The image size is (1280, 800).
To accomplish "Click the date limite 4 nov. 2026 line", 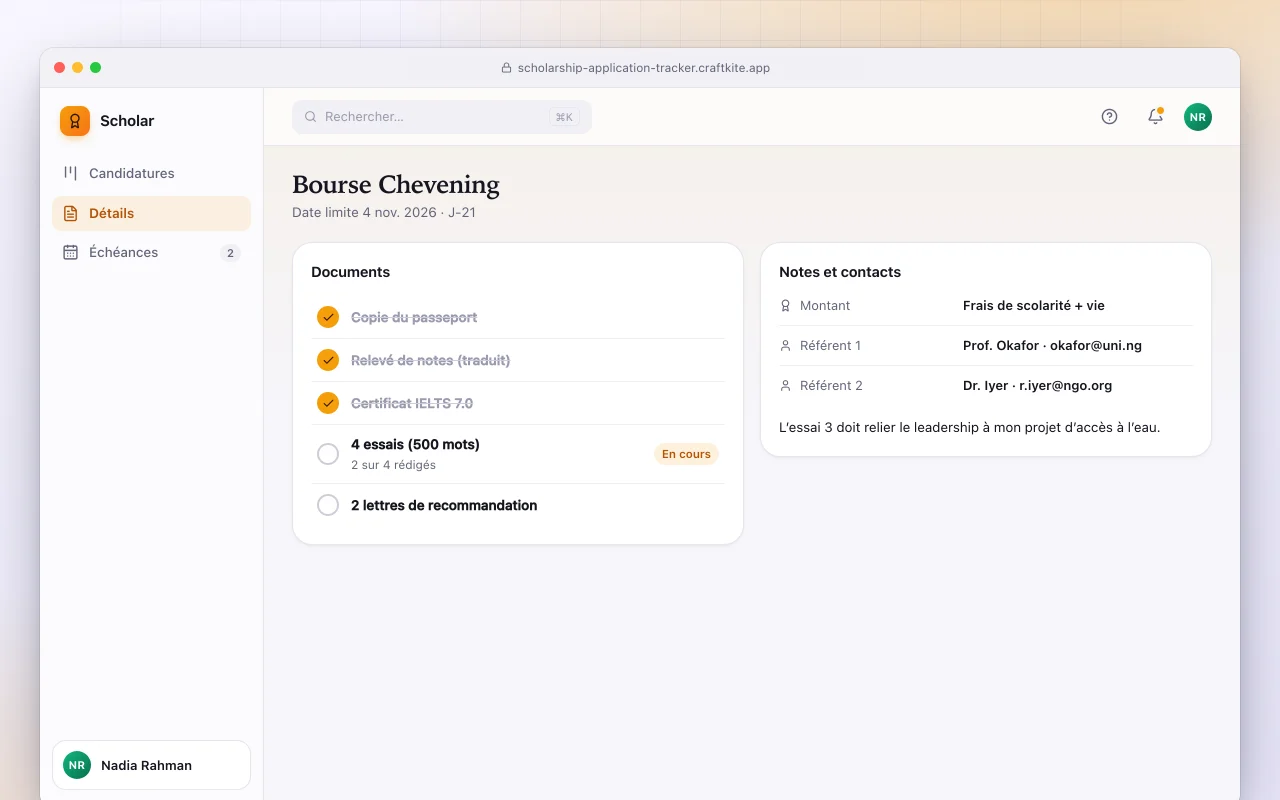I will point(384,212).
